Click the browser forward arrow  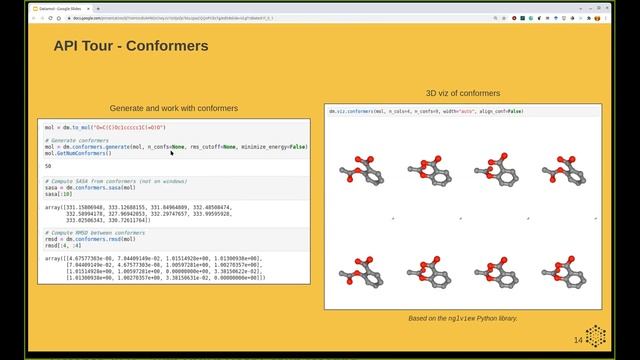[42, 18]
